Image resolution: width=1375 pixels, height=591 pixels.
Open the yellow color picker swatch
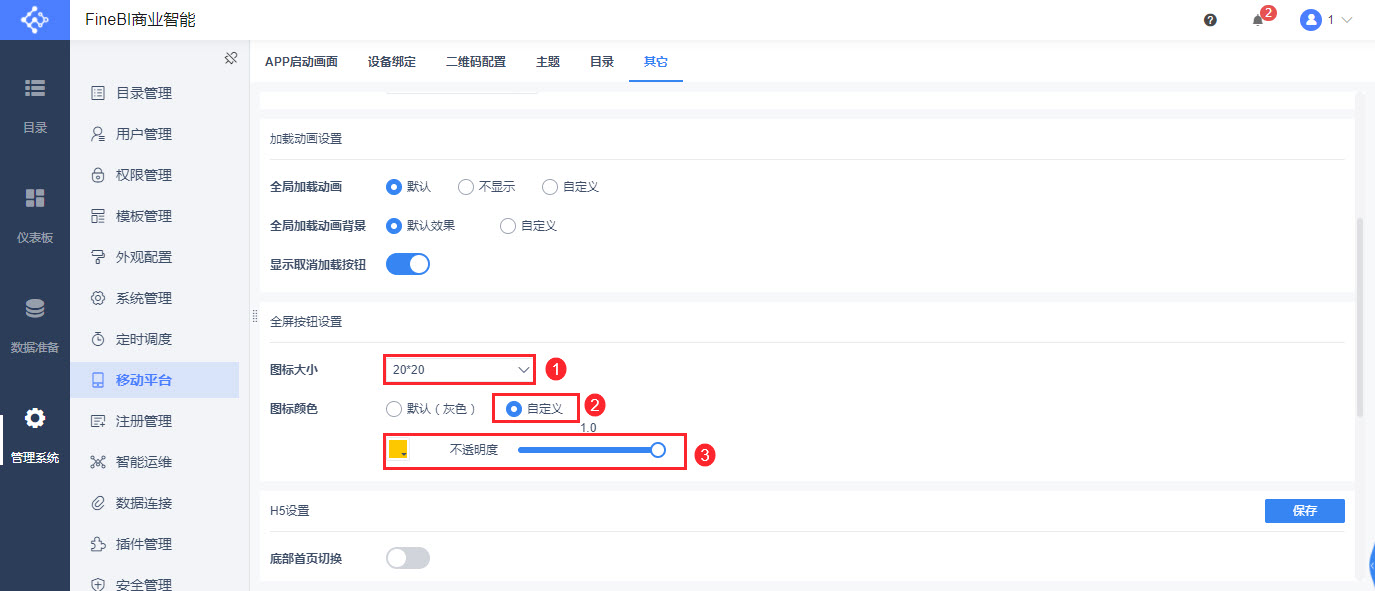398,450
